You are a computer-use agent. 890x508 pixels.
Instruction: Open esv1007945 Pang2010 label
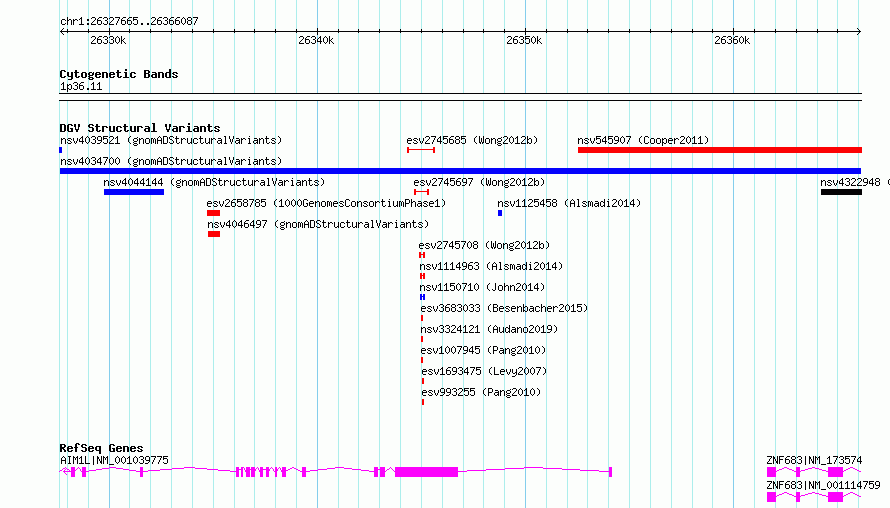pyautogui.click(x=483, y=350)
